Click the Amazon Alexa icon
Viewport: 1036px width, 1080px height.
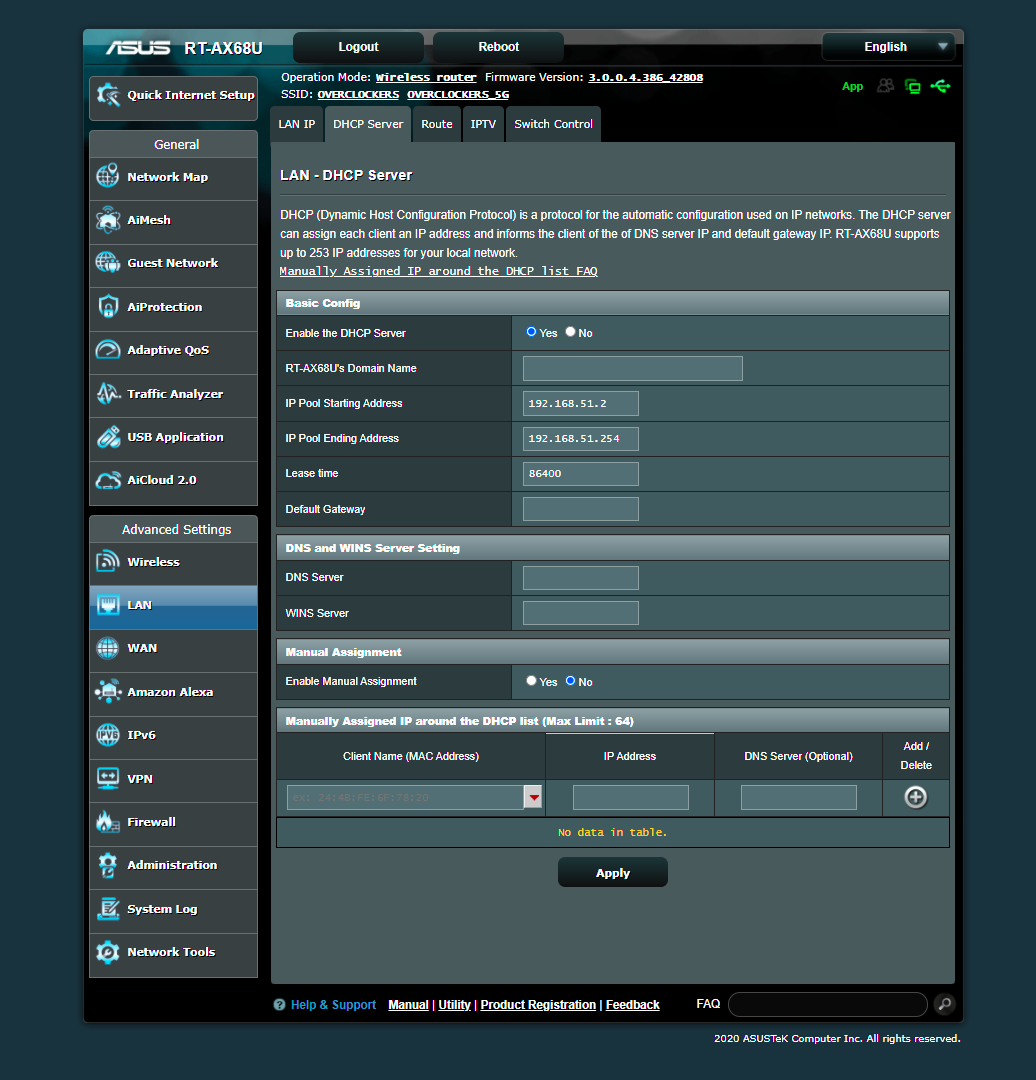point(107,692)
